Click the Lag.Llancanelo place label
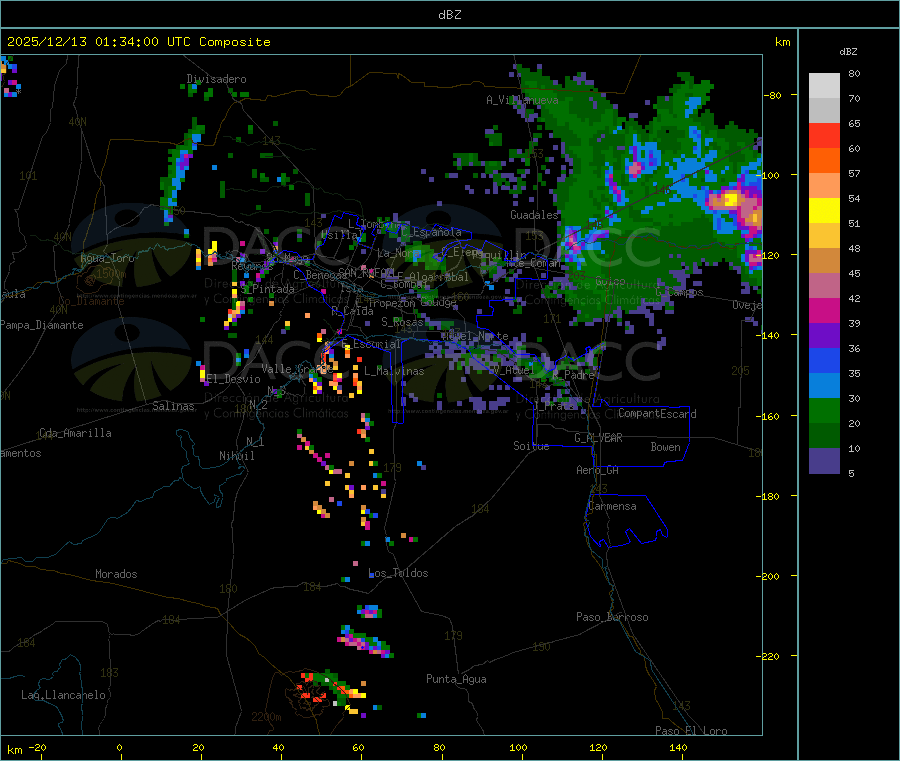This screenshot has height=761, width=900. (x=63, y=695)
